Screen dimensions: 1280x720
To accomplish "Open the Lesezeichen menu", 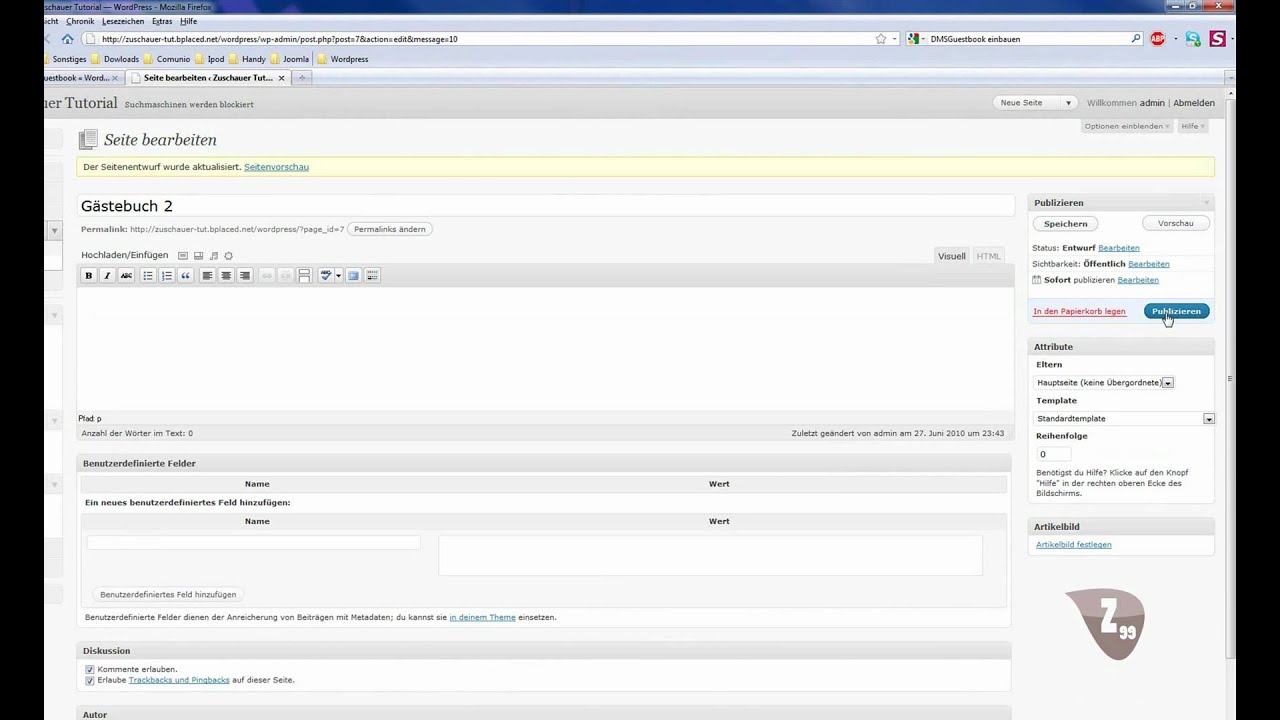I will (x=123, y=21).
